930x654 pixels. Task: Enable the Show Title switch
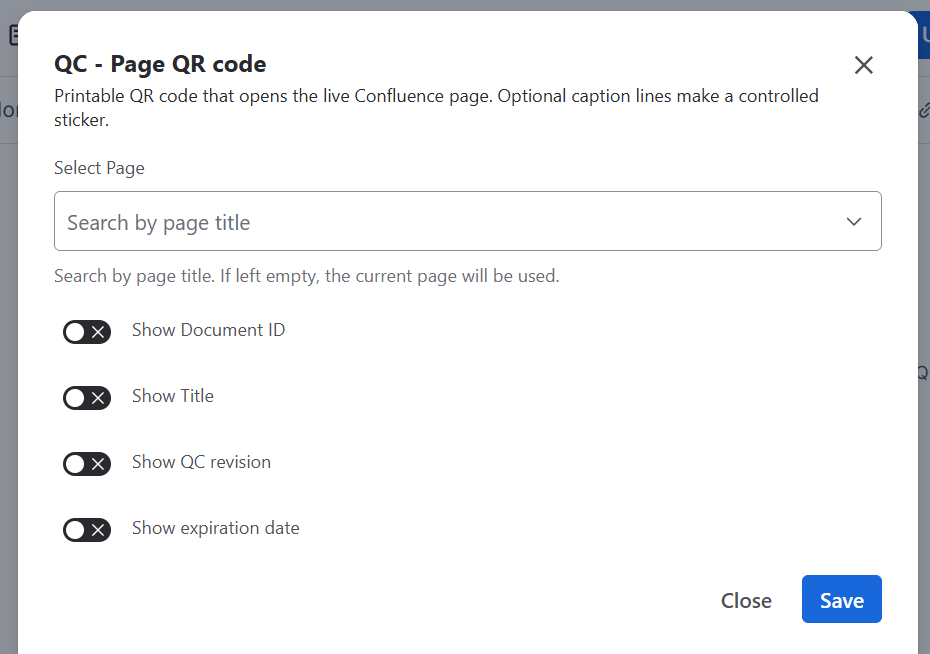(87, 398)
